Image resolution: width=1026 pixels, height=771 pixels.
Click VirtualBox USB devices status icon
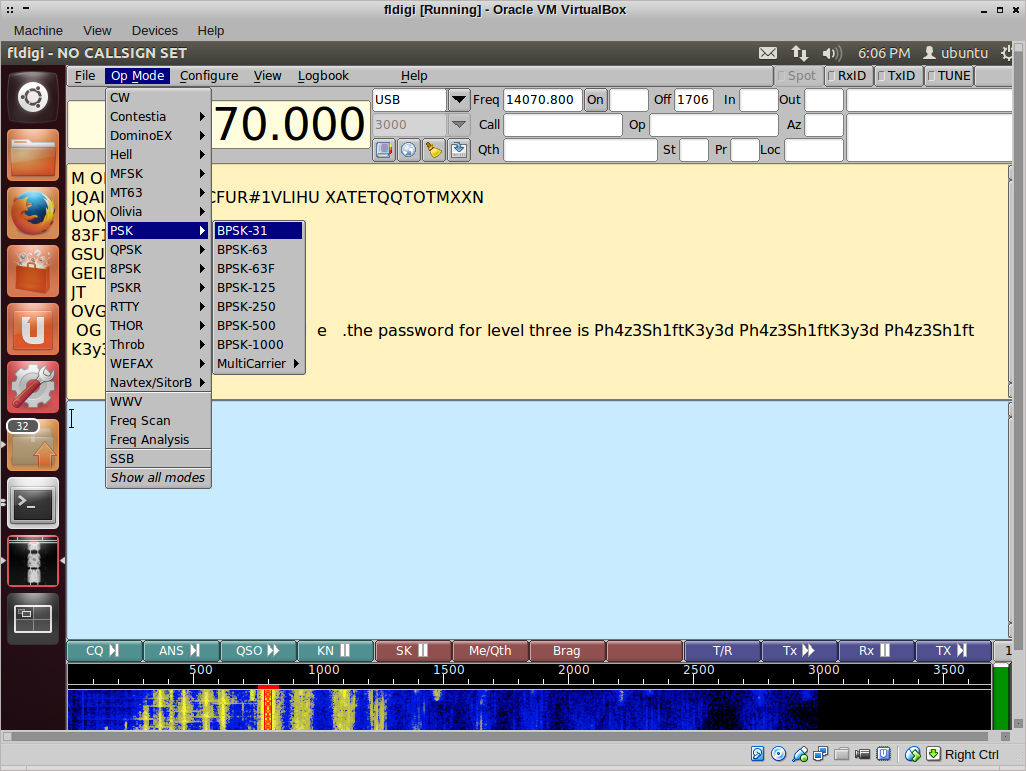[800, 754]
